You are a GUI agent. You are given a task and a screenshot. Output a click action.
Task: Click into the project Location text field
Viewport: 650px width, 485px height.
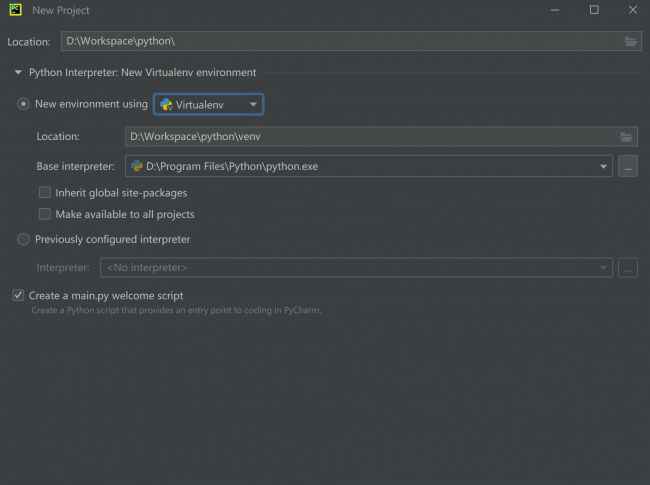[x=351, y=41]
